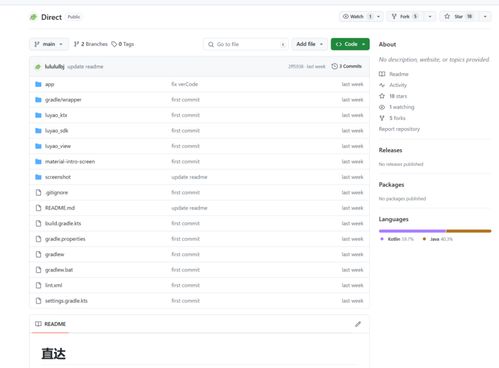Focus the Go to file search field
The image size is (499, 368).
(x=246, y=44)
